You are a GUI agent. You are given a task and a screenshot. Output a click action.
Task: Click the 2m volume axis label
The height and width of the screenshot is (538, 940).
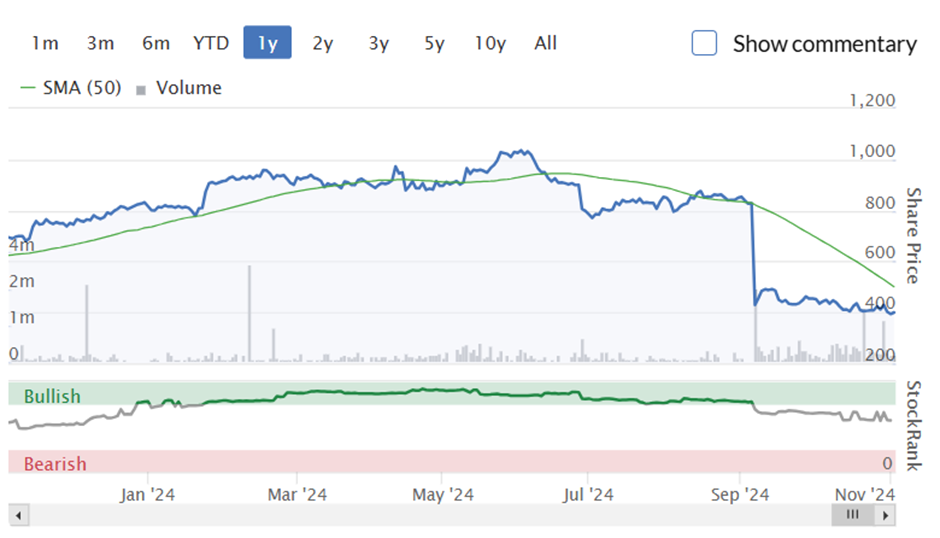[x=22, y=281]
